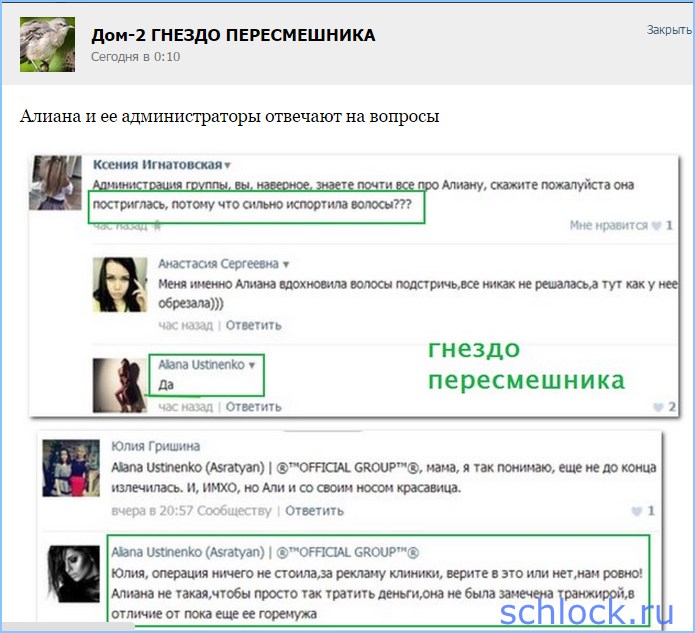Open the OFFICIAL GROUP avatar thumbnail
Viewport: 695px width, 633px height.
[74, 574]
